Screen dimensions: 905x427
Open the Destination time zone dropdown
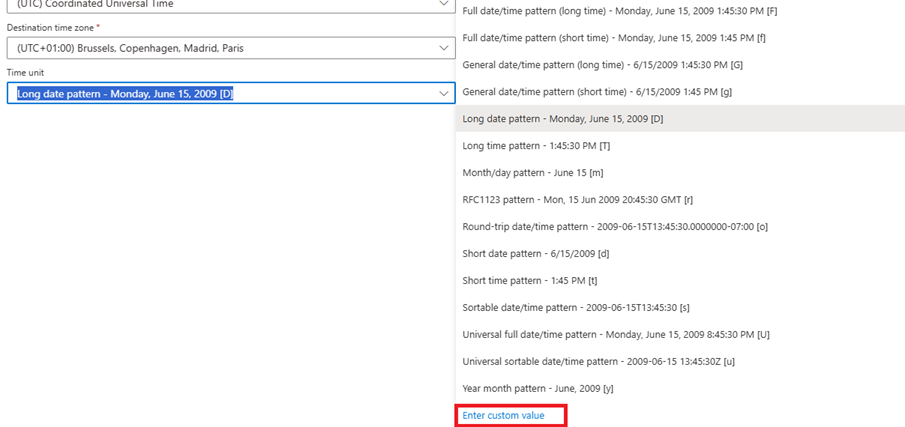coord(230,48)
